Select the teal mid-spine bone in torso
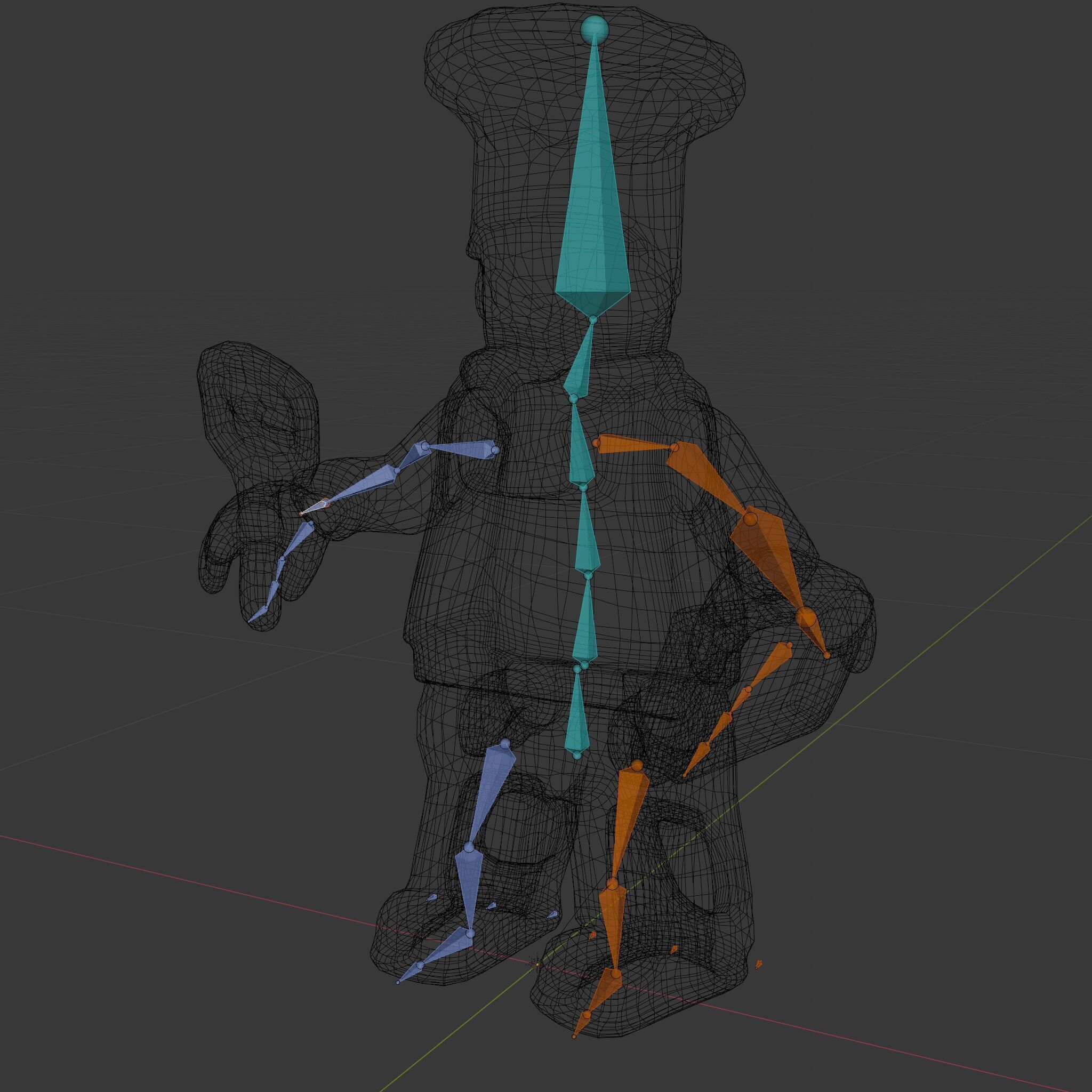1092x1092 pixels. 587,537
